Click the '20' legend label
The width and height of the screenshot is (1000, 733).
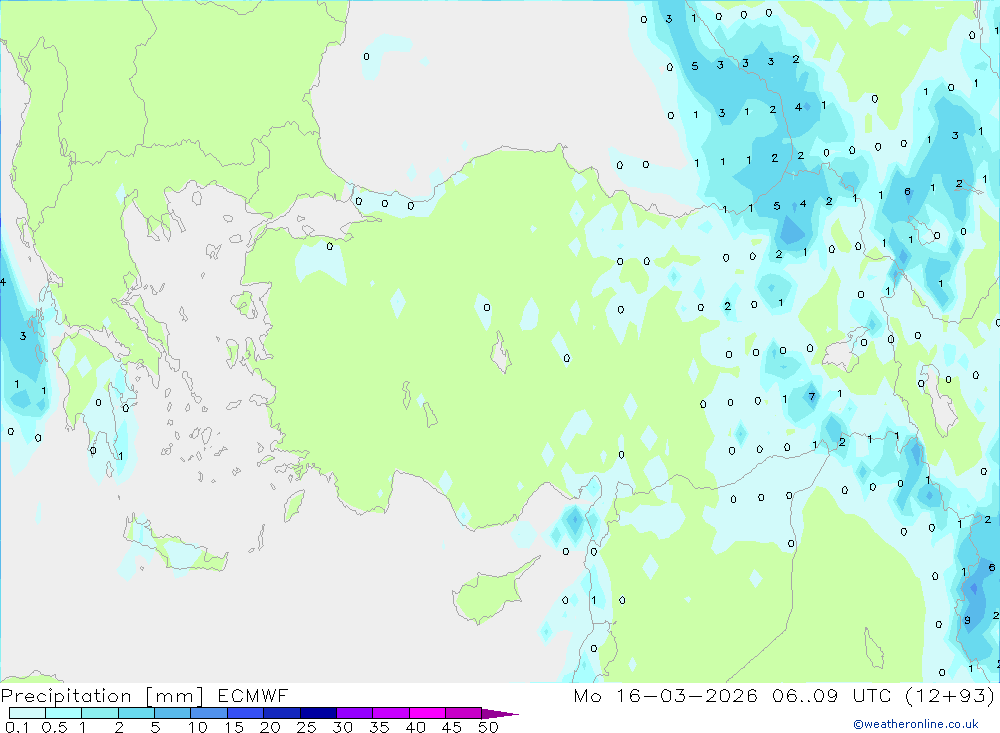coord(270,727)
